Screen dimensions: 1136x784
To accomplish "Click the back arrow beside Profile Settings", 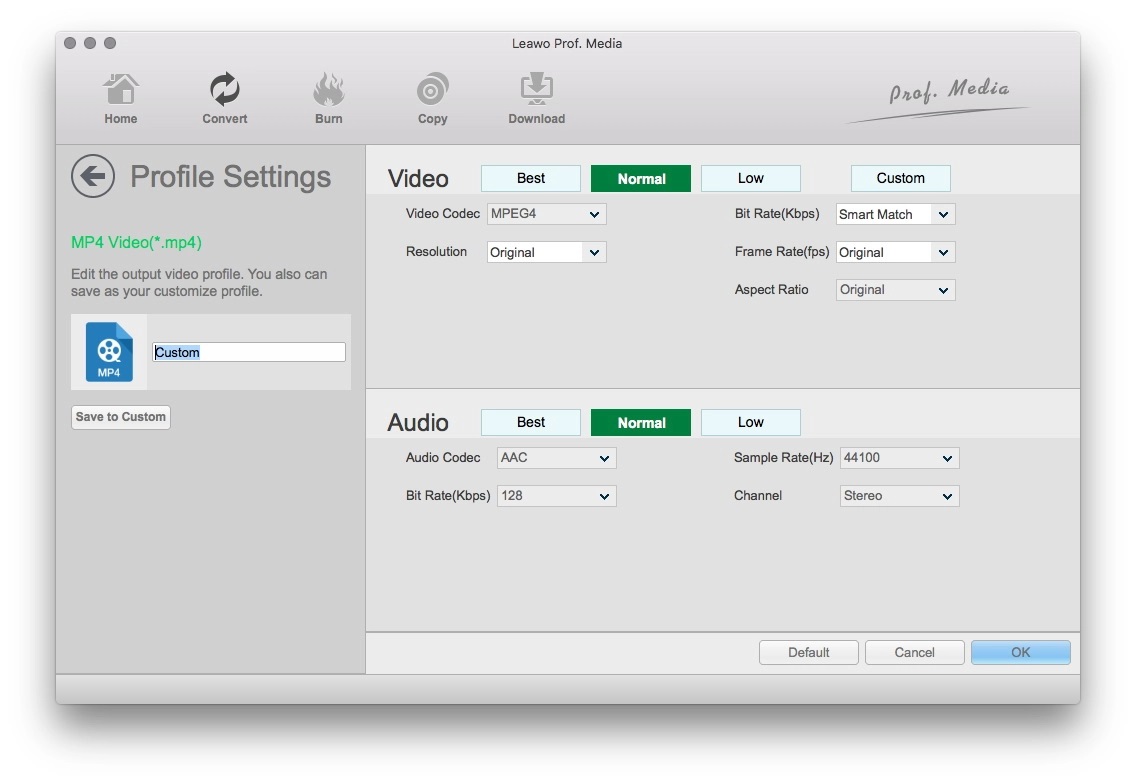I will coord(93,177).
